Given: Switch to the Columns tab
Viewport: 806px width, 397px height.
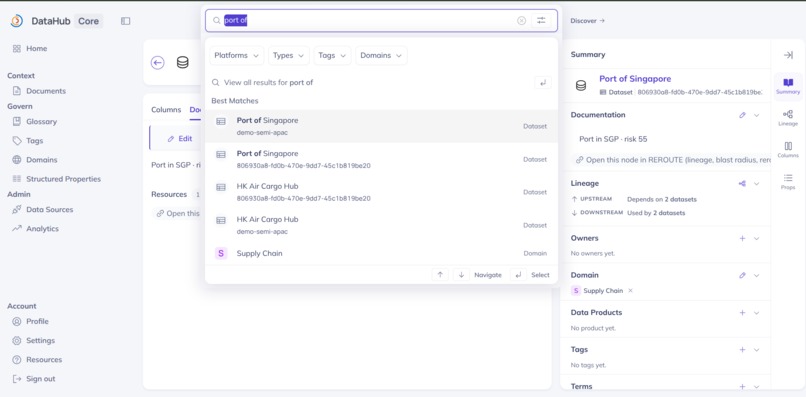Looking at the screenshot, I should [166, 110].
